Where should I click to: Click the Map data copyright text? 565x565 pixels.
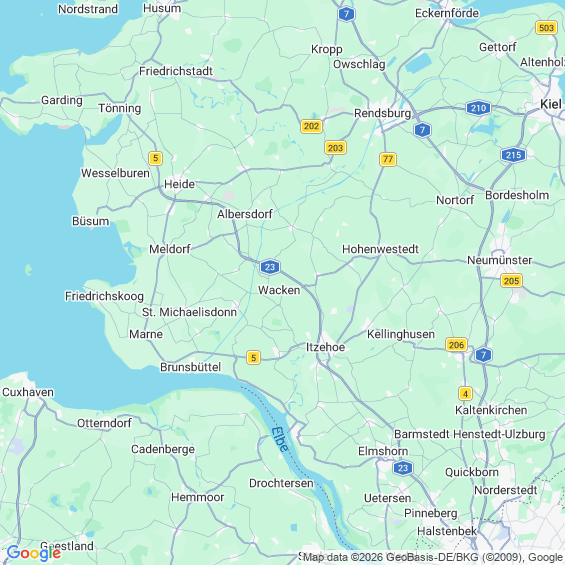click(433, 558)
